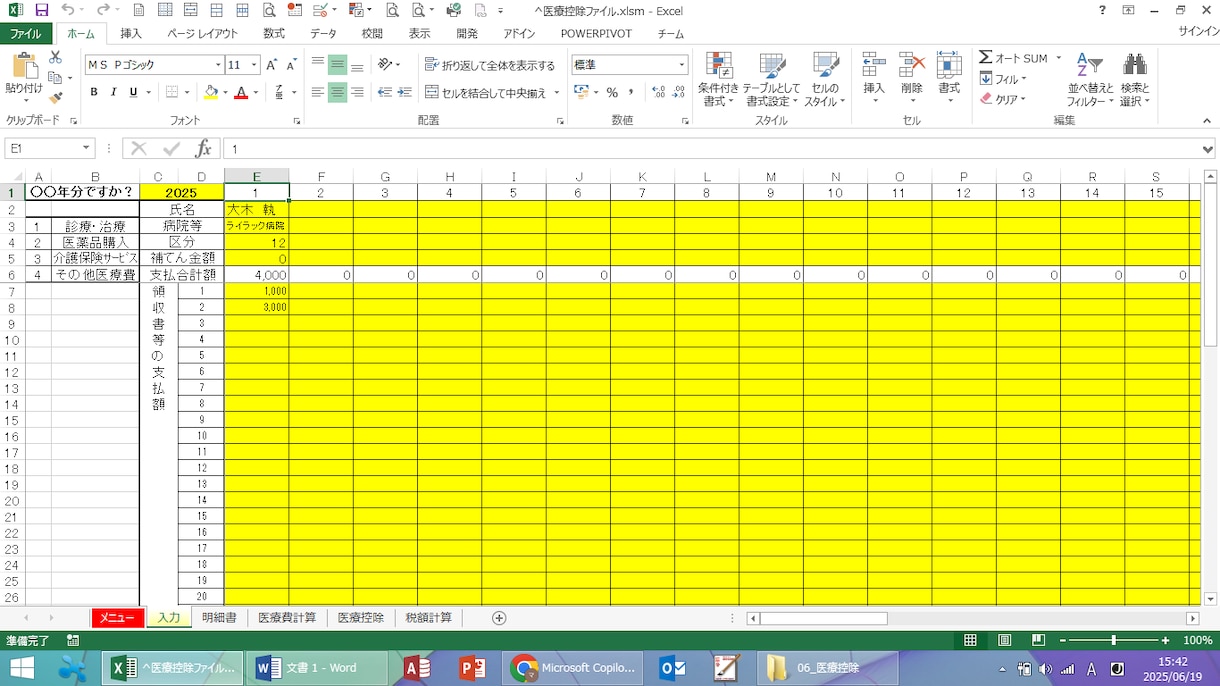
Task: Click the Clear (クリア) button
Action: click(x=1002, y=99)
